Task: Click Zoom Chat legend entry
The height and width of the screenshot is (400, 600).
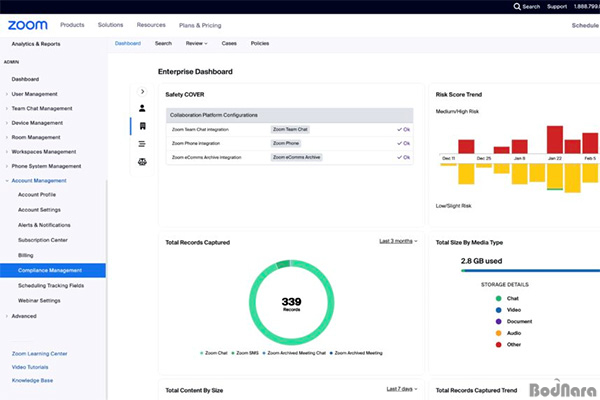Action: point(214,353)
